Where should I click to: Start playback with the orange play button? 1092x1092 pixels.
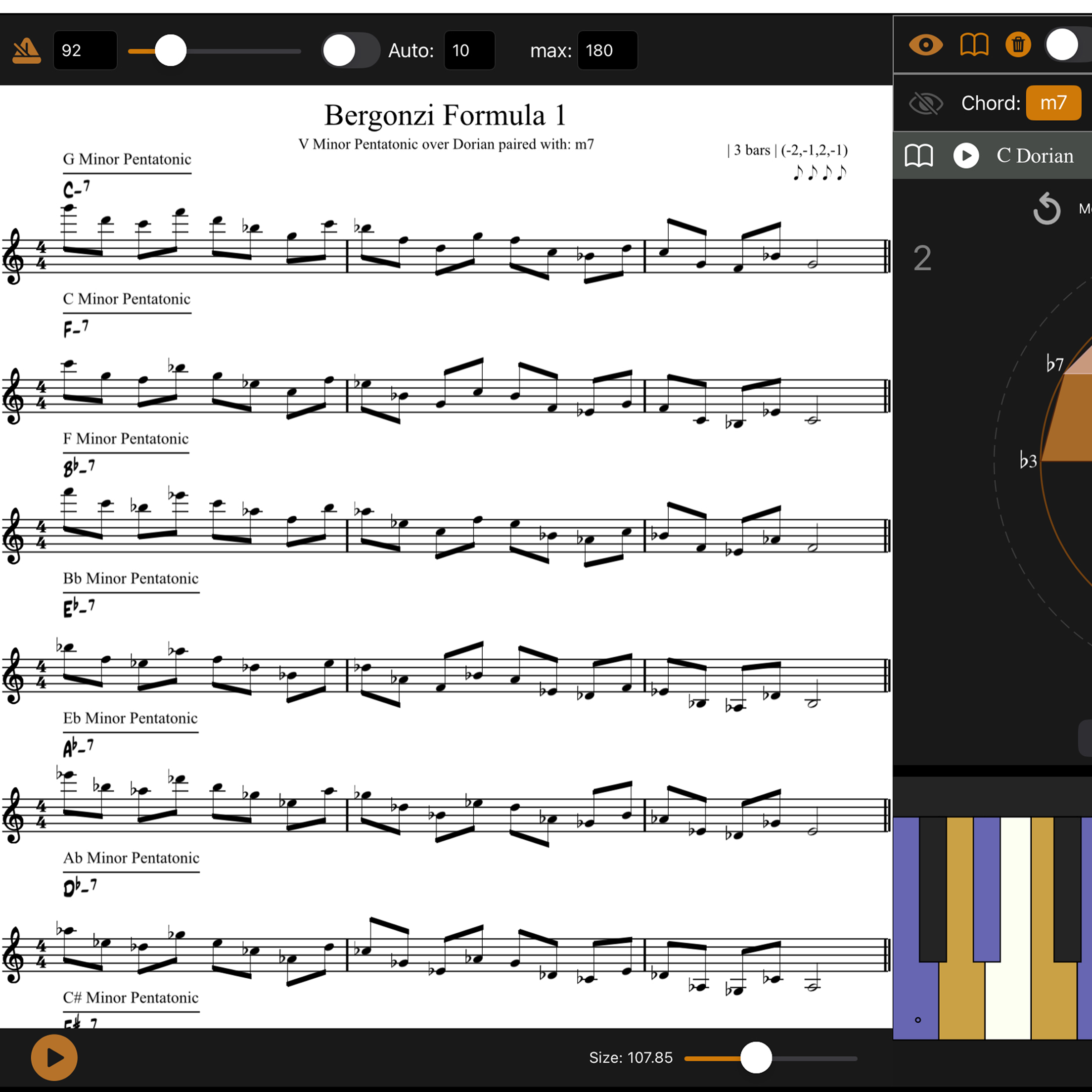[x=54, y=1057]
